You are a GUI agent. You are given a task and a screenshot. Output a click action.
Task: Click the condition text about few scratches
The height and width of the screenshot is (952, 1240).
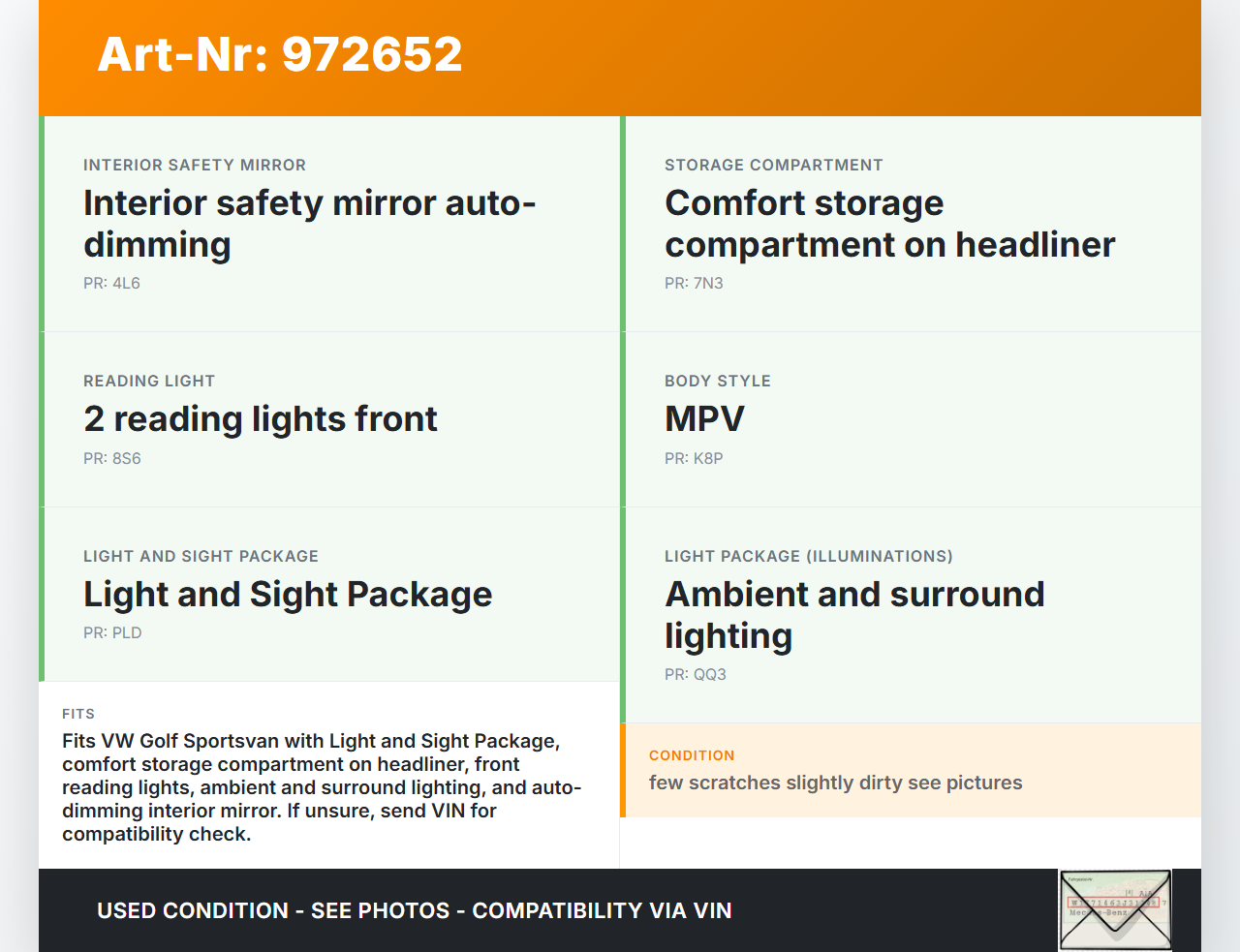[835, 783]
